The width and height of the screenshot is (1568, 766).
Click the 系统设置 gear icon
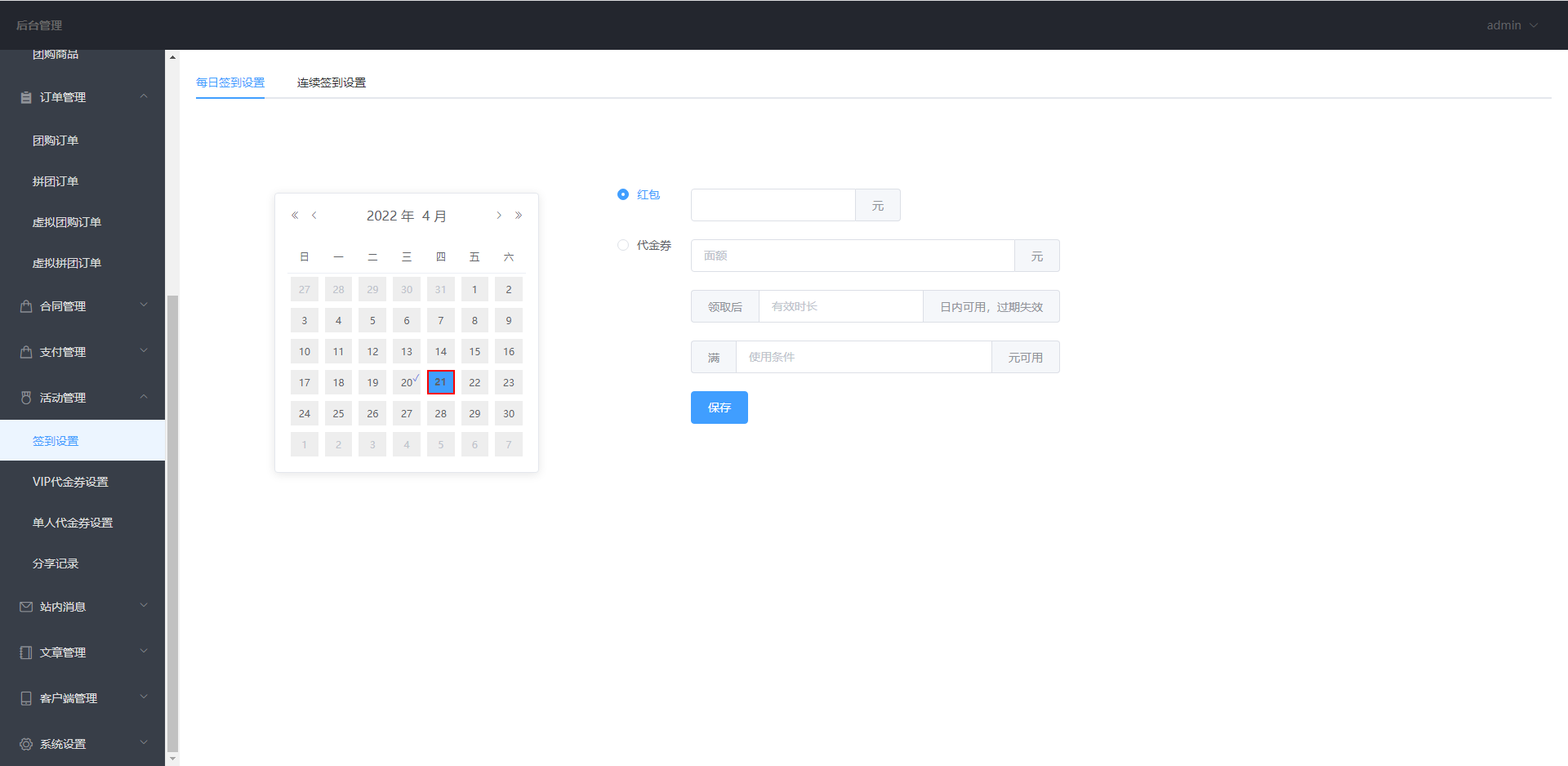tap(26, 744)
